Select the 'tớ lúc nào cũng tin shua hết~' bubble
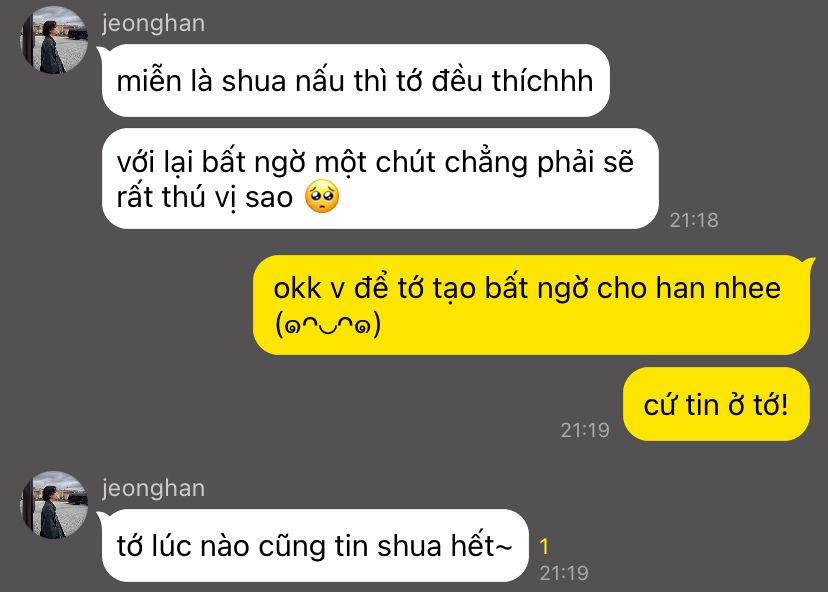Screen dimensions: 828x592 click(x=315, y=546)
